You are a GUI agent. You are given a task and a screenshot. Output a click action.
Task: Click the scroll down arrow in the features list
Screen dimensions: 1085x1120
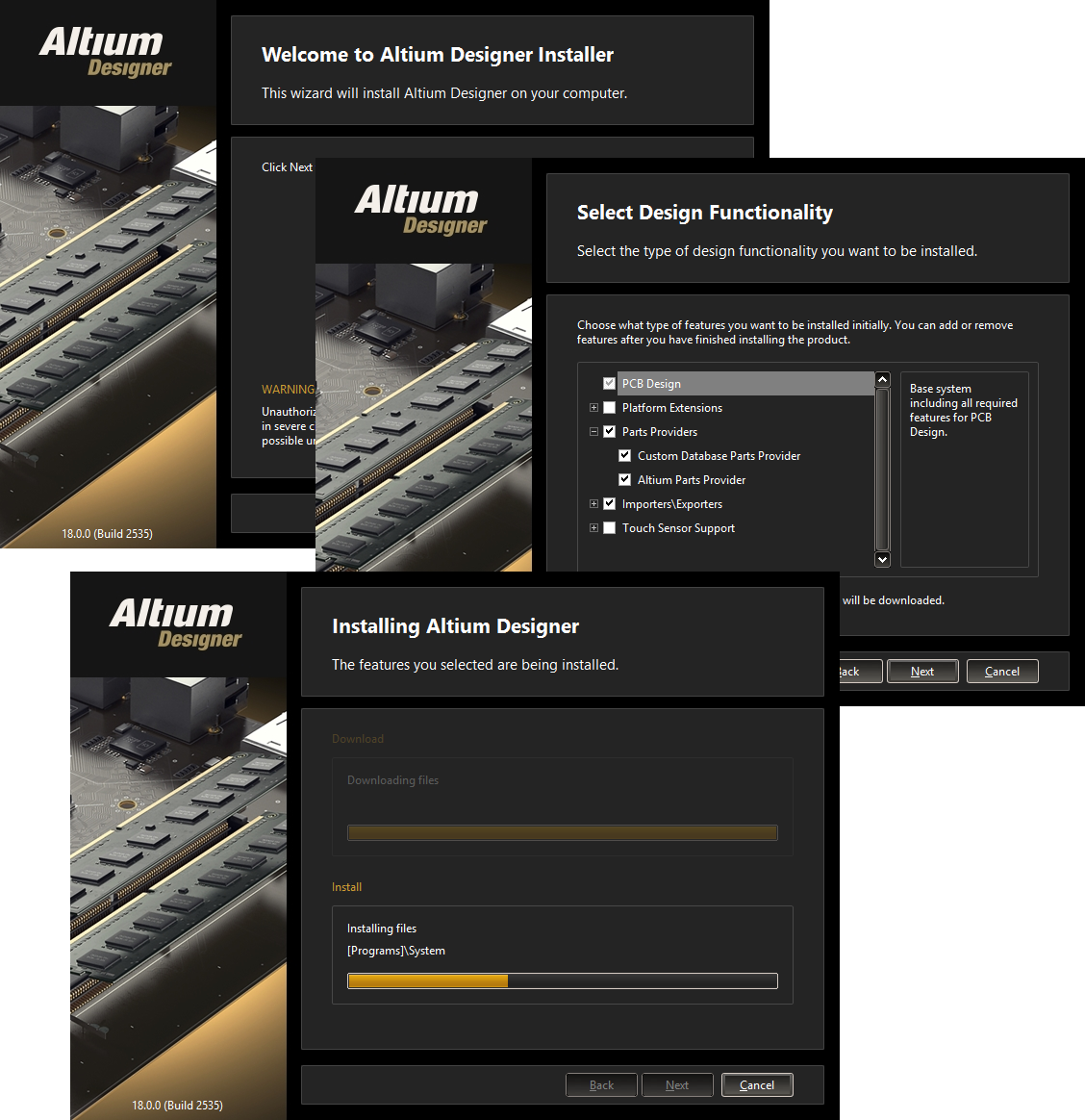click(x=882, y=559)
